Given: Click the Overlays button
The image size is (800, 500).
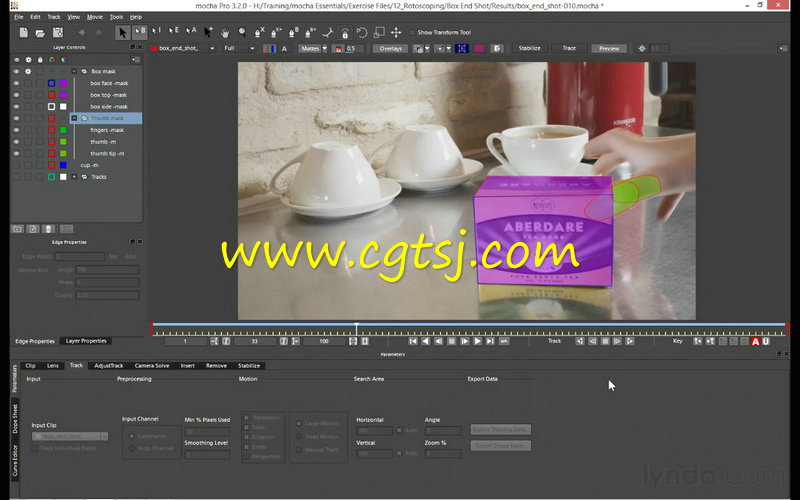Looking at the screenshot, I should click(x=390, y=48).
